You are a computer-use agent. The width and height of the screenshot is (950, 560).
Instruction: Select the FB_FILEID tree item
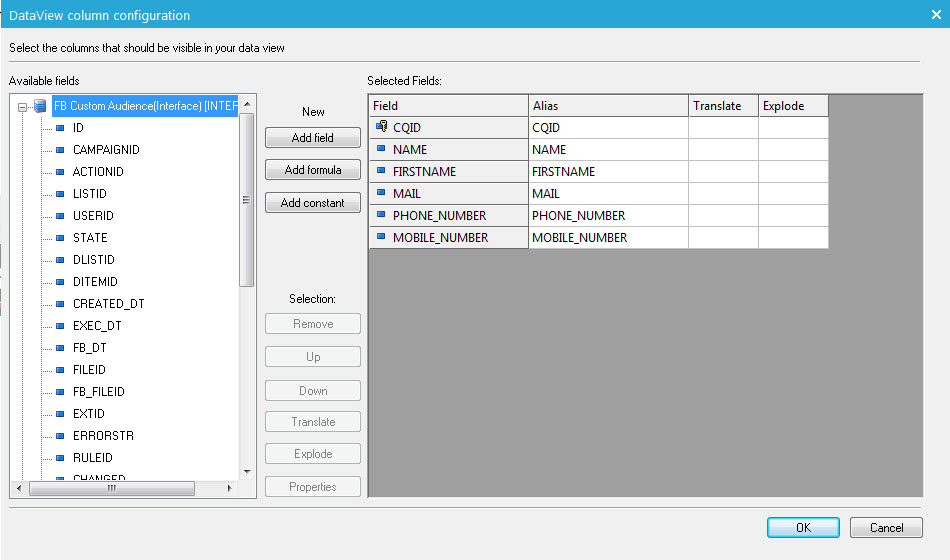pyautogui.click(x=98, y=392)
